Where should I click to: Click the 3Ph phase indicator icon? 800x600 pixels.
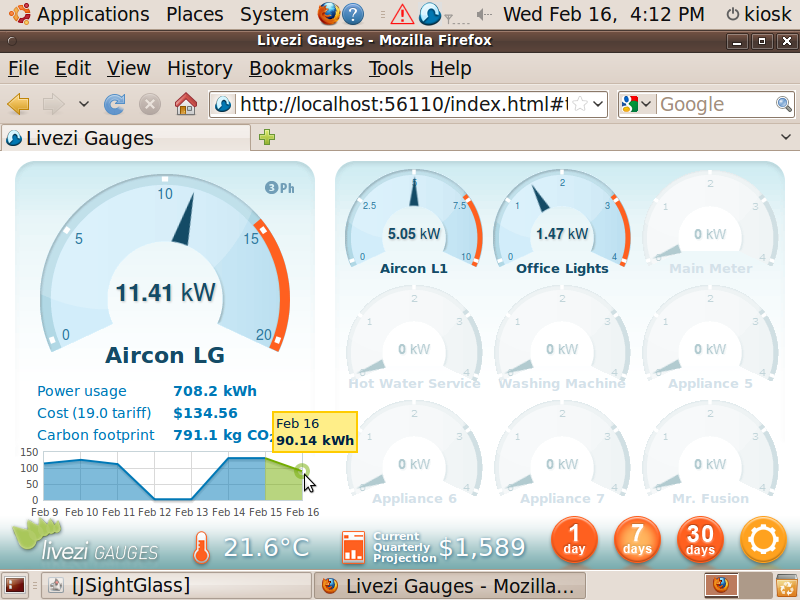click(280, 188)
